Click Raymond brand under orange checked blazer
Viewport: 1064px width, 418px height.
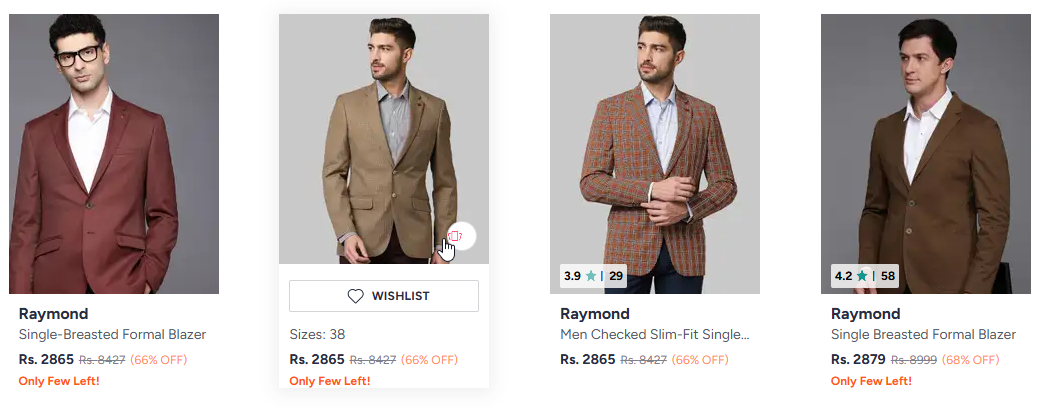(594, 314)
